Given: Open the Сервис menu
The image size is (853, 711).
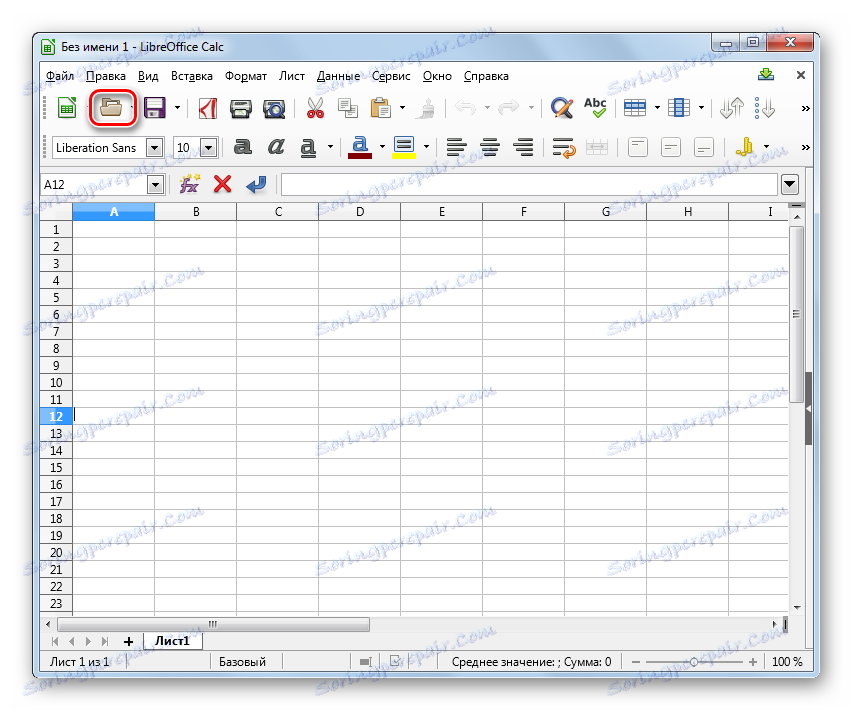Looking at the screenshot, I should pyautogui.click(x=391, y=76).
